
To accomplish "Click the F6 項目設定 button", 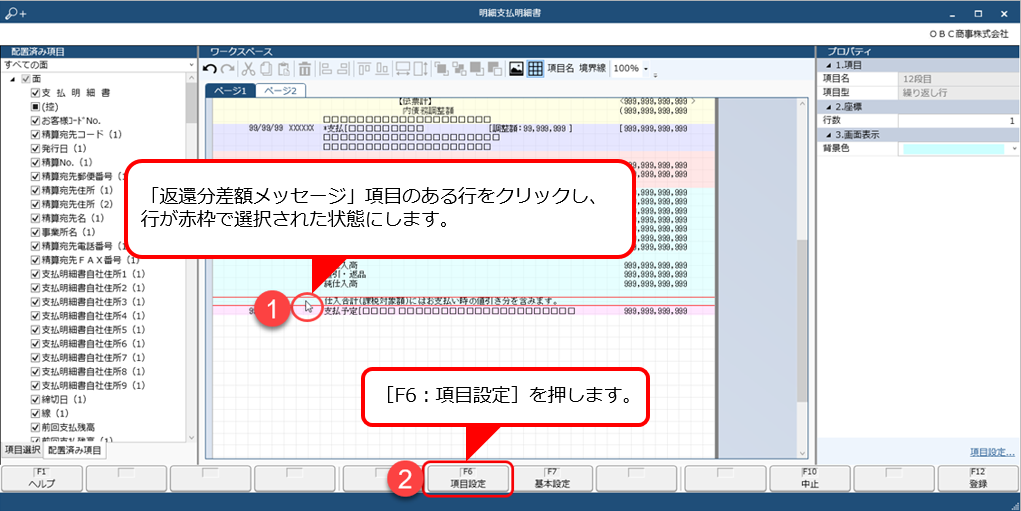I will pyautogui.click(x=468, y=478).
